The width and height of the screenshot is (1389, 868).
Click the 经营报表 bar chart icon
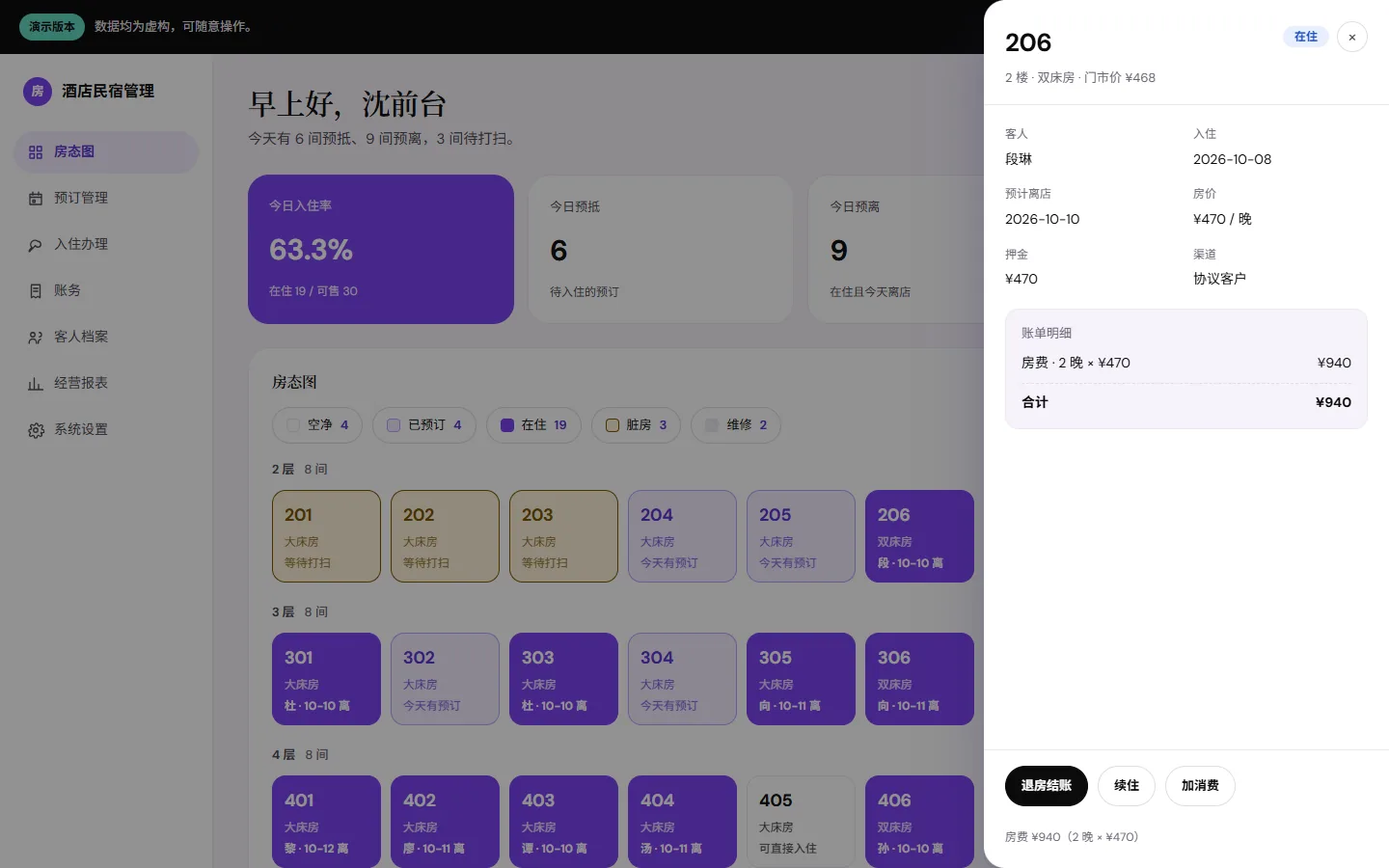[36, 384]
